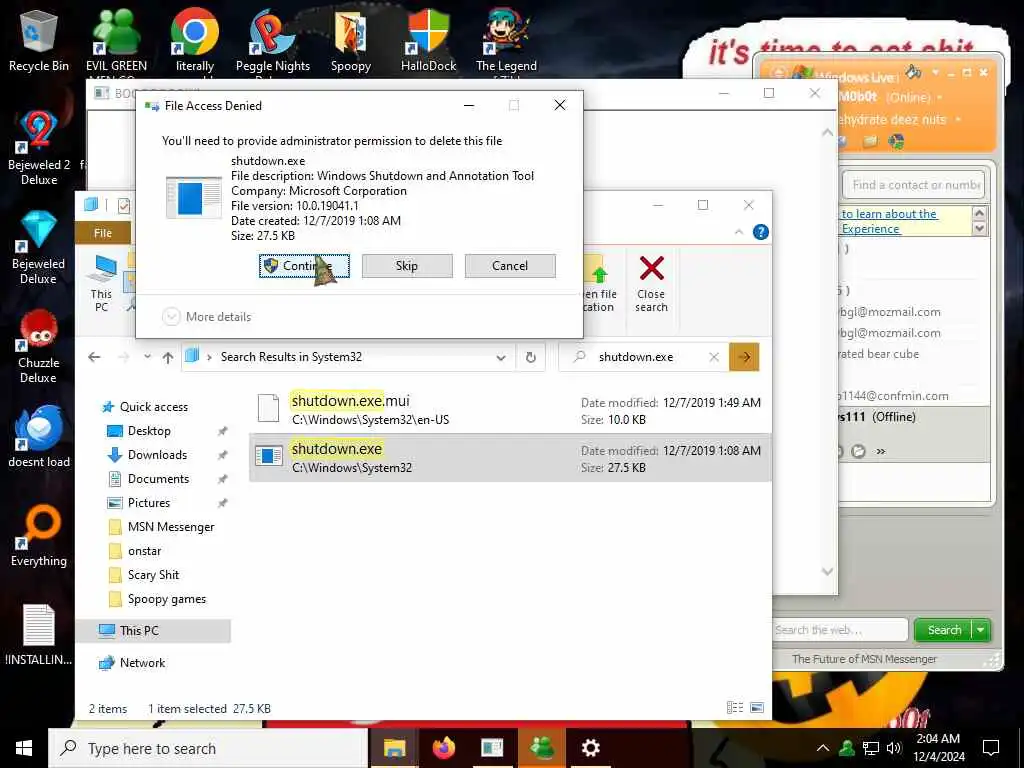Select Desktop in the navigation pane
The width and height of the screenshot is (1024, 768).
(x=149, y=431)
